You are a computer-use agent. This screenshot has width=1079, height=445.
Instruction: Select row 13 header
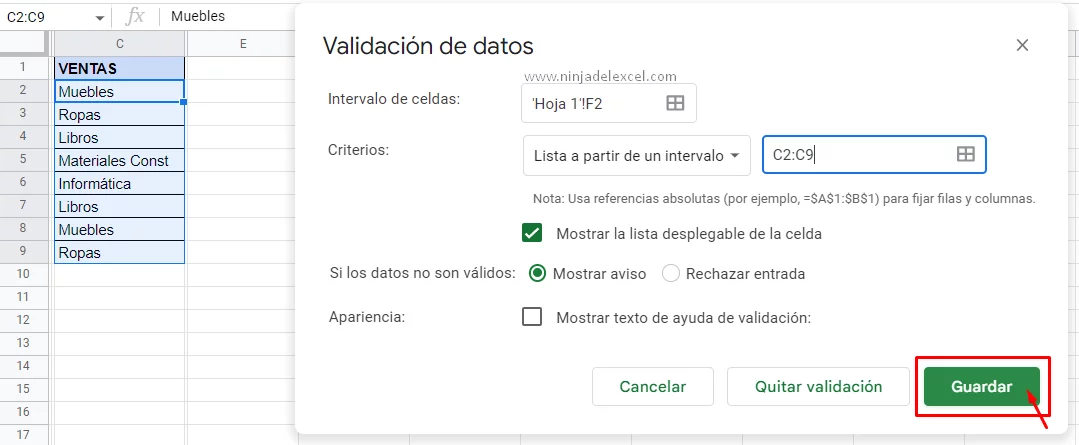click(x=23, y=343)
